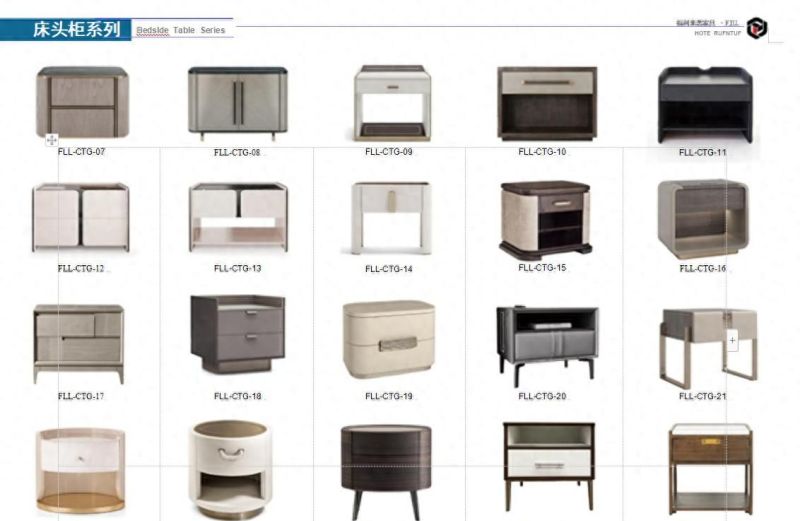Select the FLL-CTG-16 rounded grey nightstand image
Viewport: 800px width, 521px height.
(x=703, y=219)
